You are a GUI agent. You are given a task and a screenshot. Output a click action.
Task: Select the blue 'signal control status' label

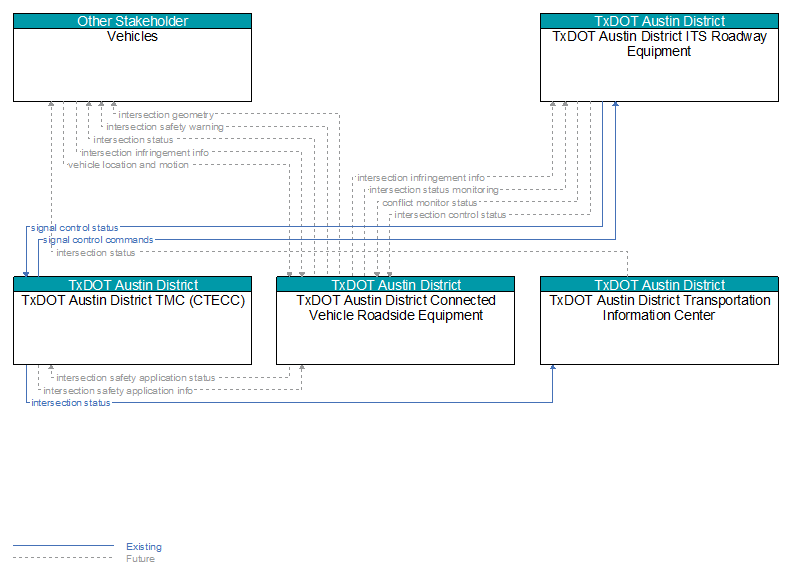click(74, 228)
